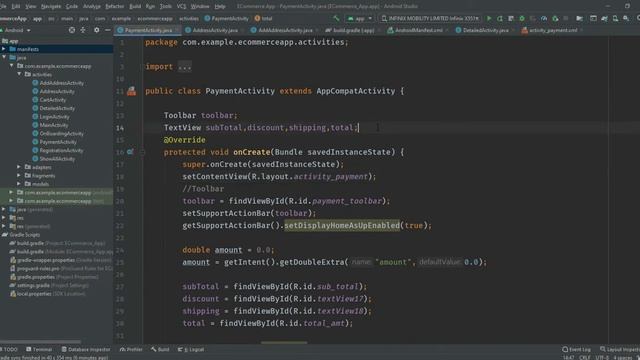Collapse the activities package arrow

19,74
